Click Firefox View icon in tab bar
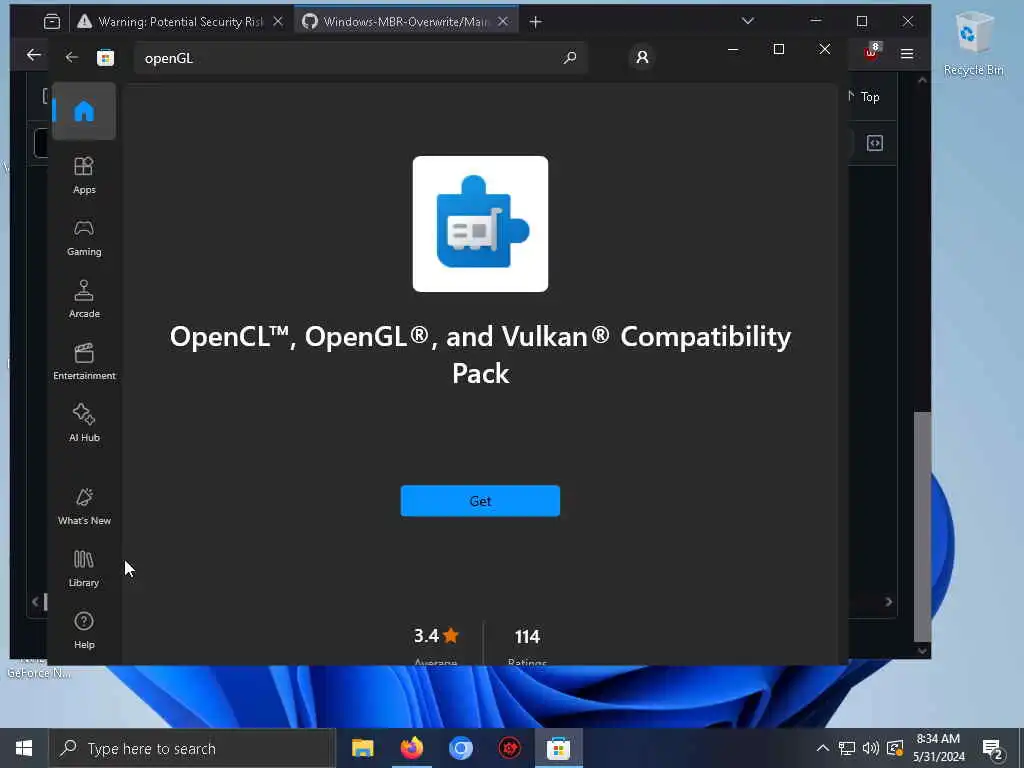 click(52, 22)
